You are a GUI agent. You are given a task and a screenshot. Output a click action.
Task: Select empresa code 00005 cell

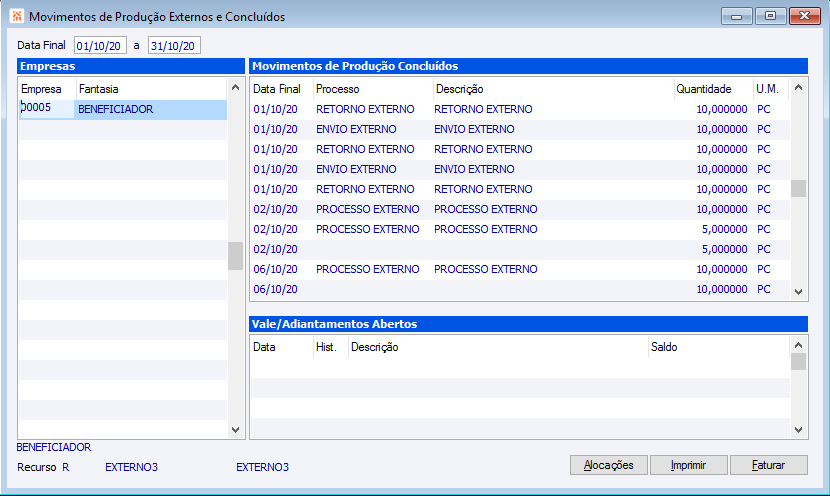tap(47, 109)
